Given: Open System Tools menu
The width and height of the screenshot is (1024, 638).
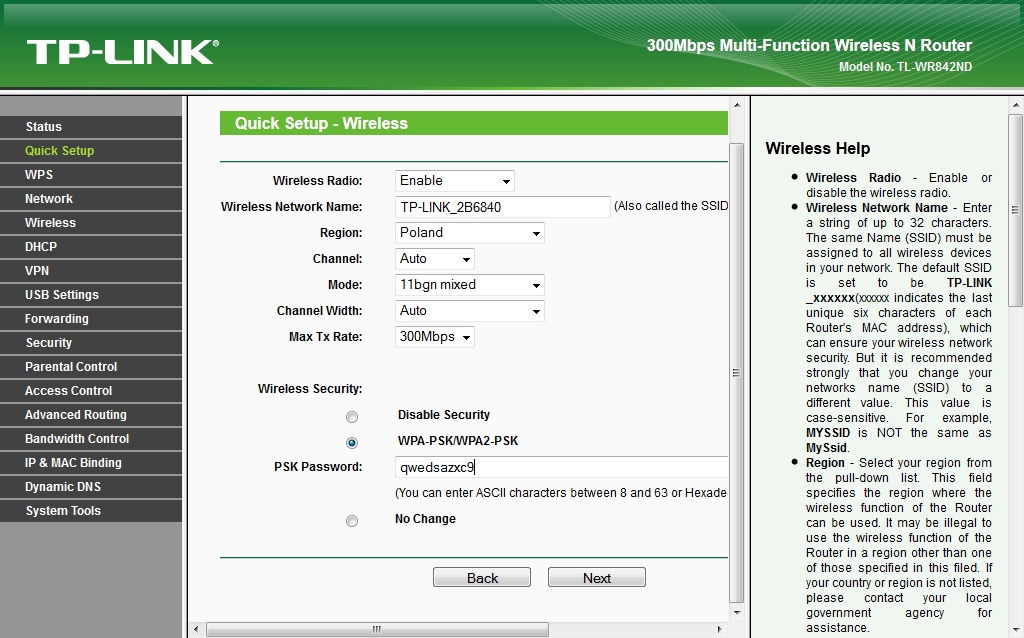Looking at the screenshot, I should pos(91,511).
